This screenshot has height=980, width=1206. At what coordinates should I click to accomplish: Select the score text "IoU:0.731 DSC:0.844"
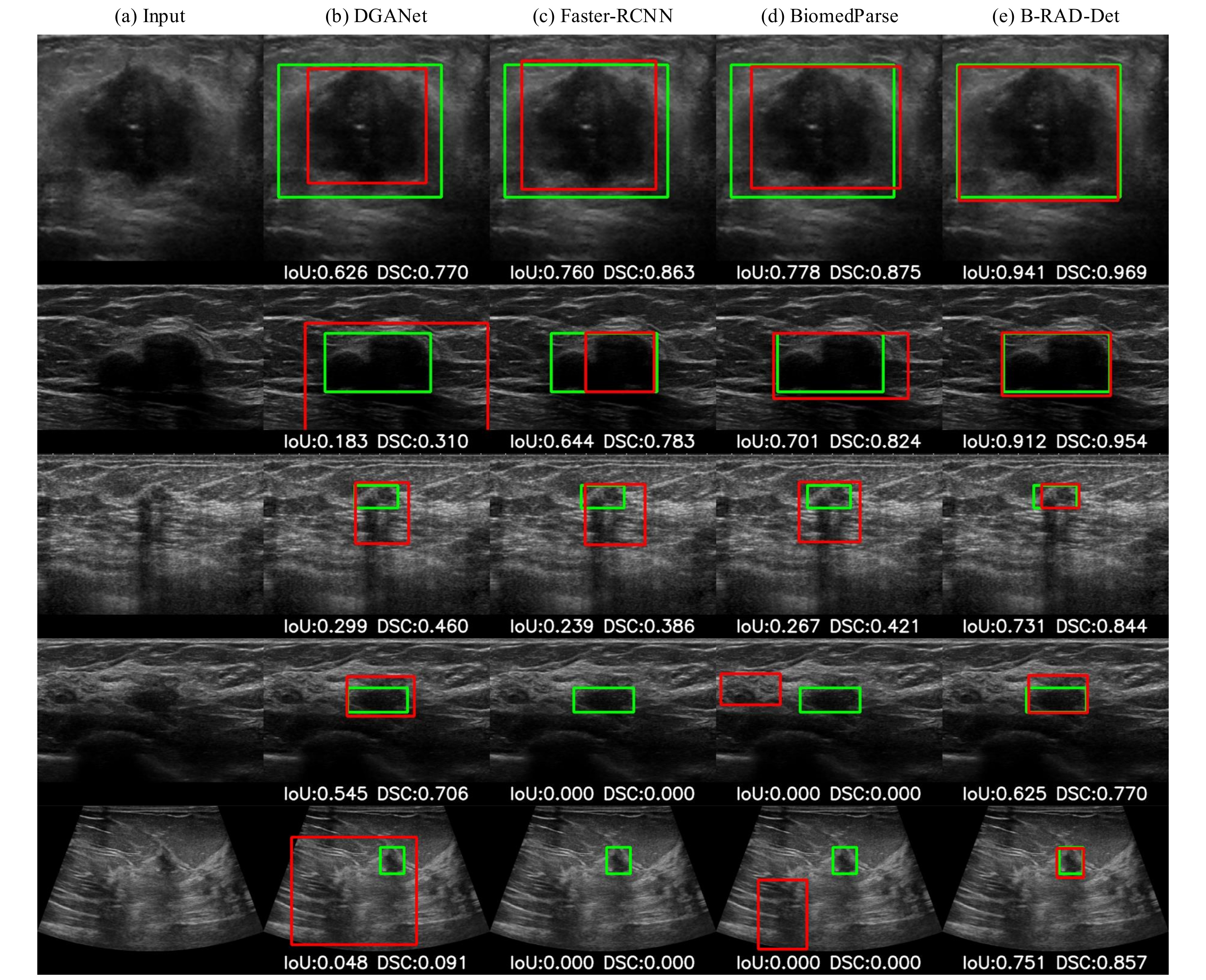tap(1055, 626)
